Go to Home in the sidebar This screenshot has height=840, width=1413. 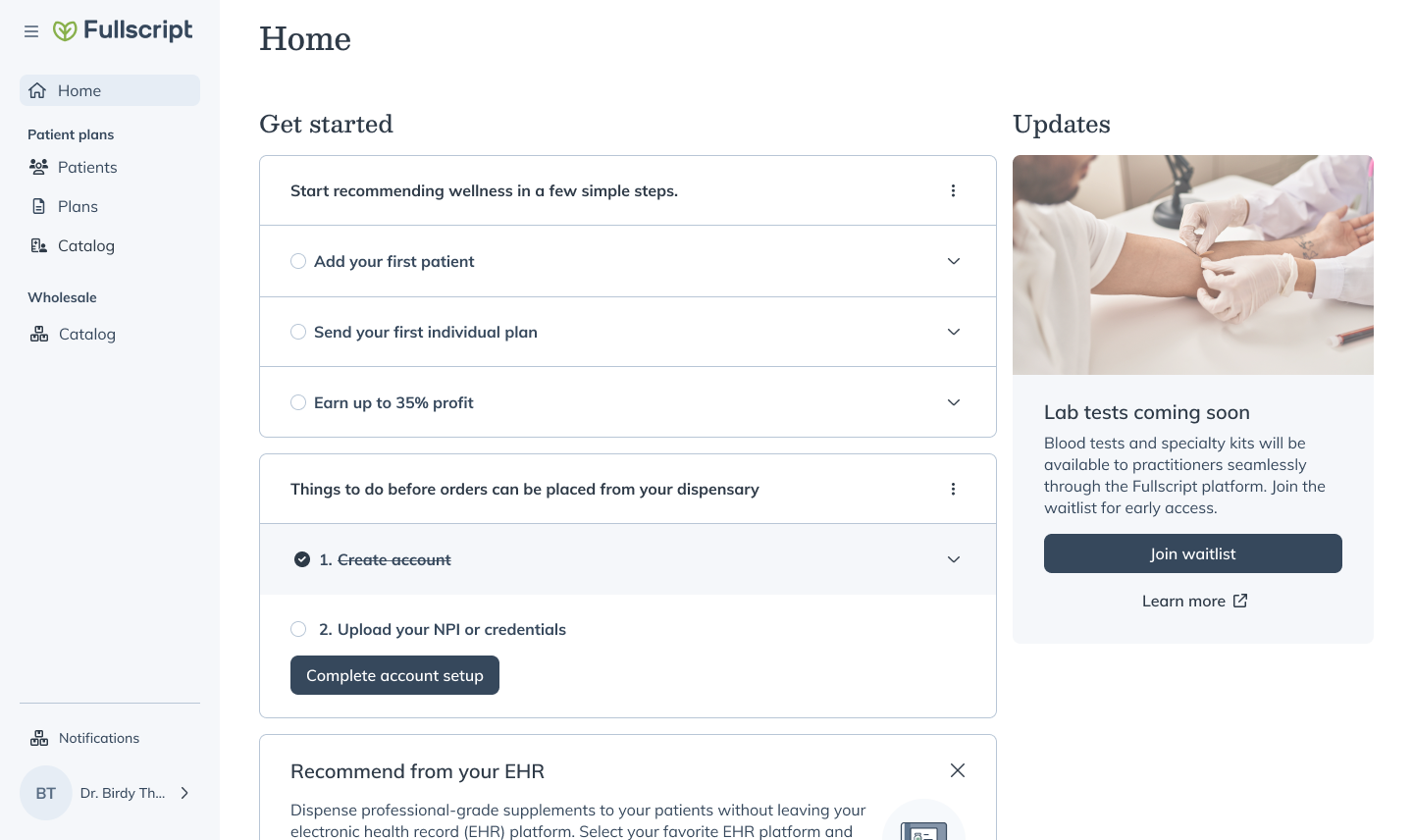110,90
